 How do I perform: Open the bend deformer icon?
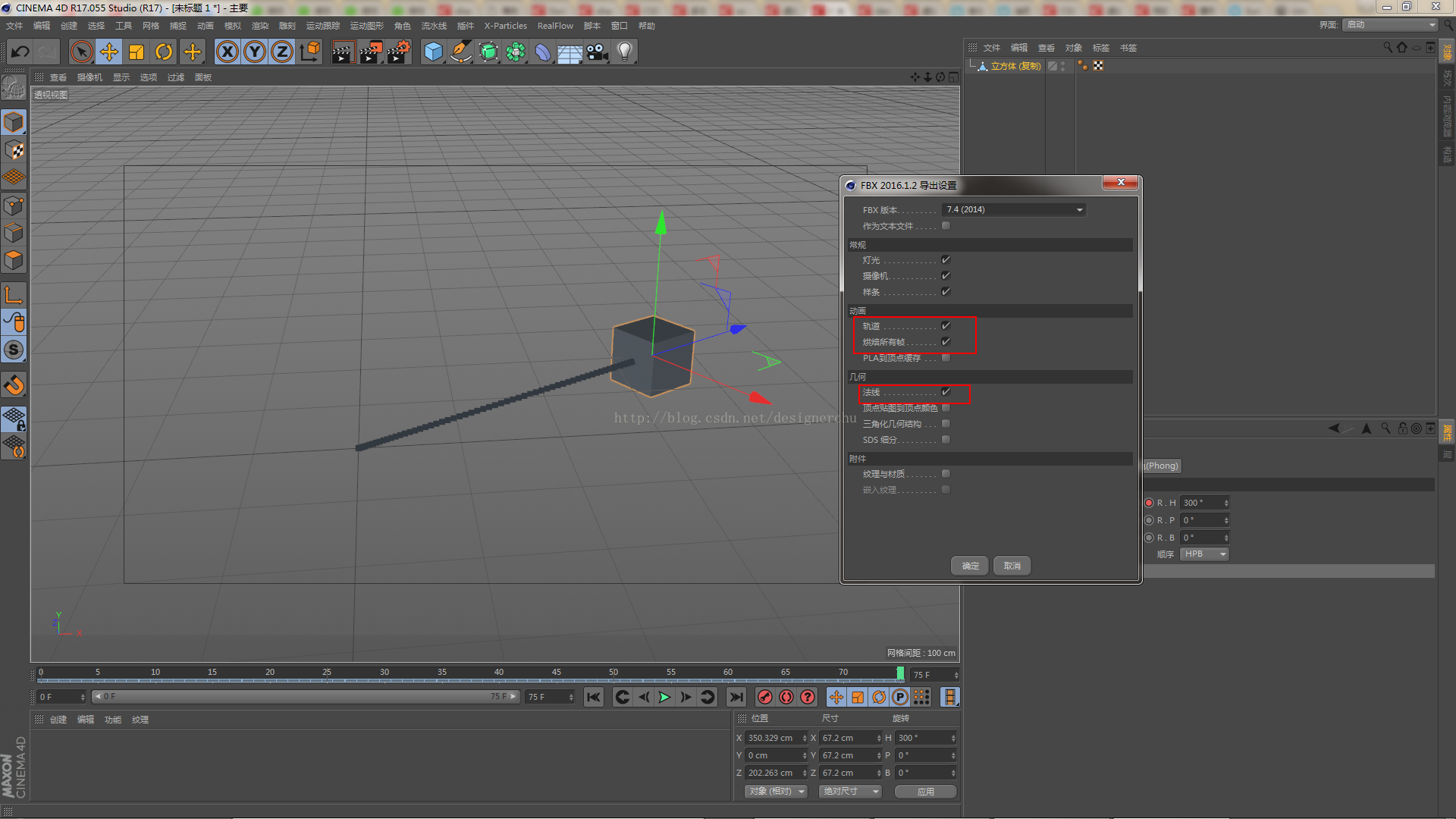pos(543,52)
